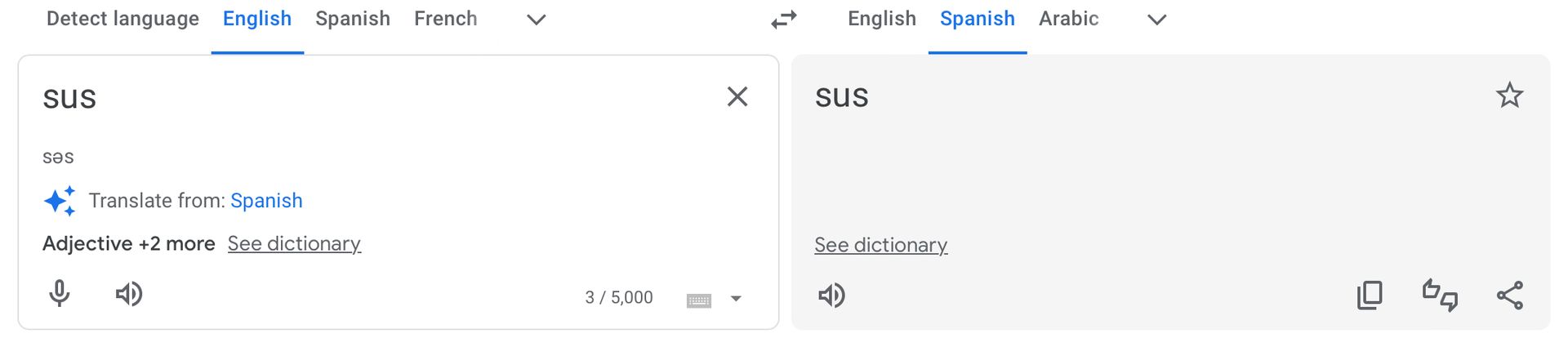Rate this translation with thumbs icon
The width and height of the screenshot is (1568, 338).
pos(1440,295)
